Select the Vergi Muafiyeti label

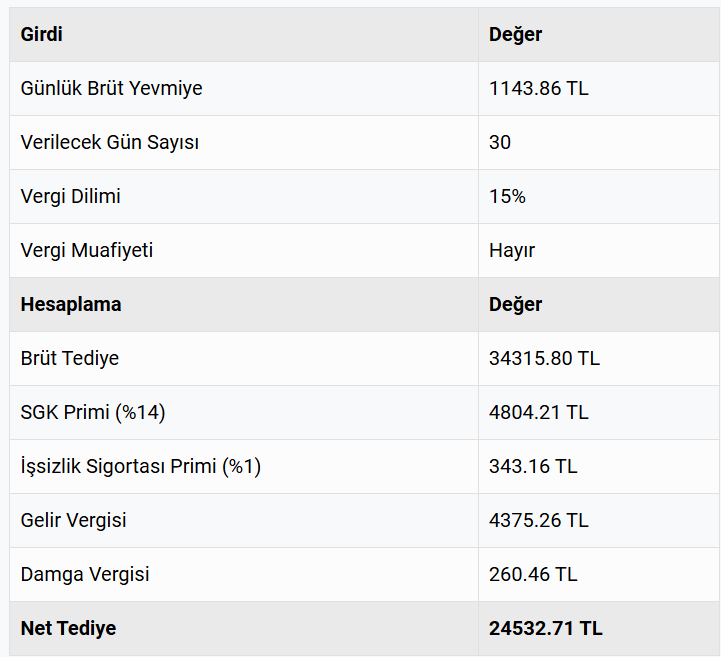click(86, 250)
